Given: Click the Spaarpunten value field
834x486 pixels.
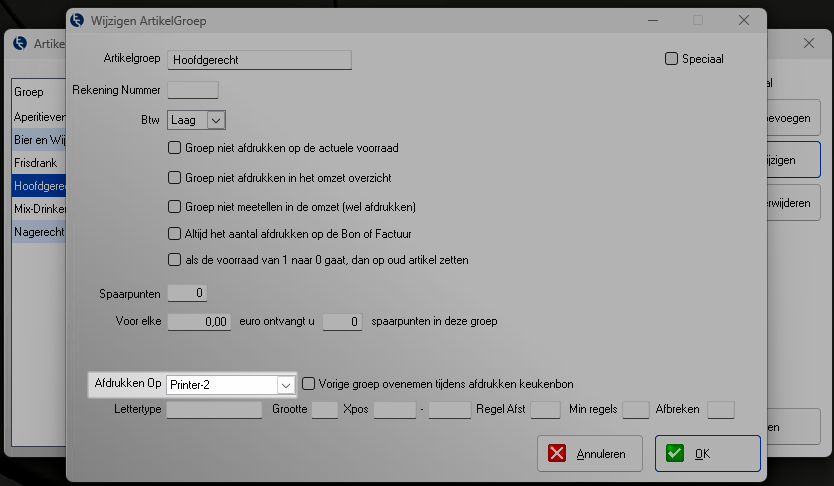Looking at the screenshot, I should [187, 293].
